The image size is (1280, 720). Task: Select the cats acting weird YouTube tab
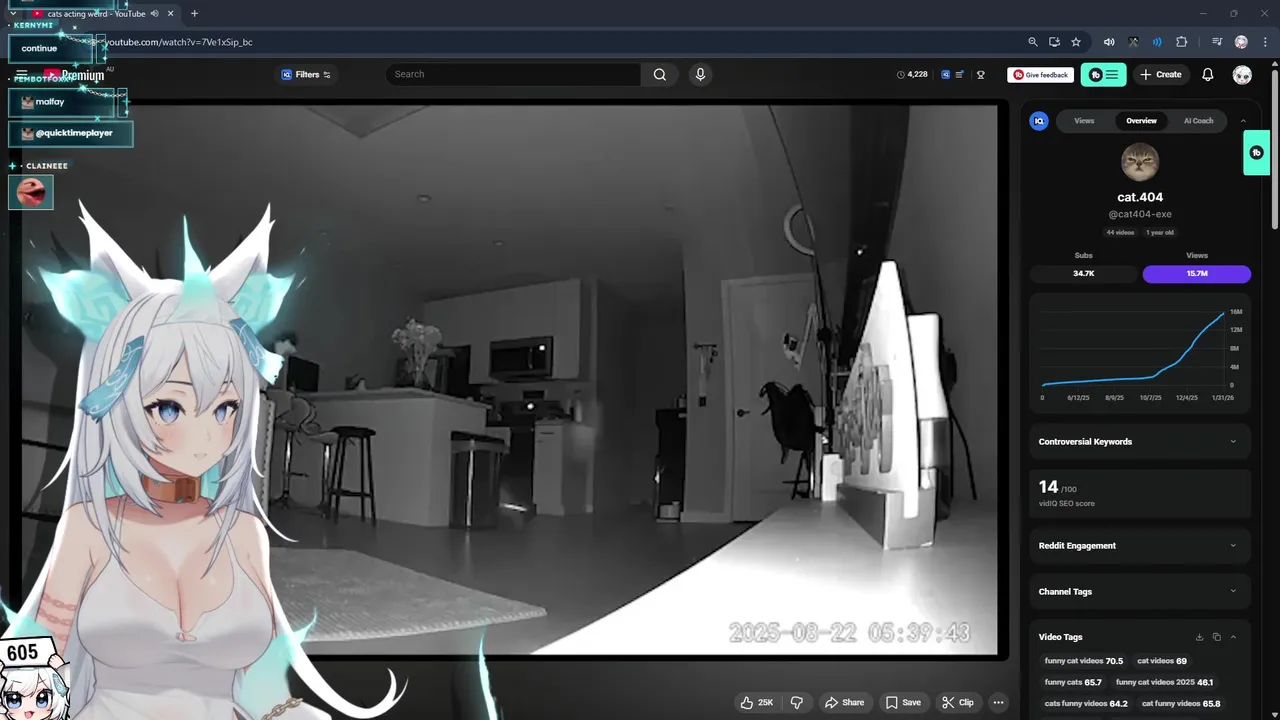point(95,14)
